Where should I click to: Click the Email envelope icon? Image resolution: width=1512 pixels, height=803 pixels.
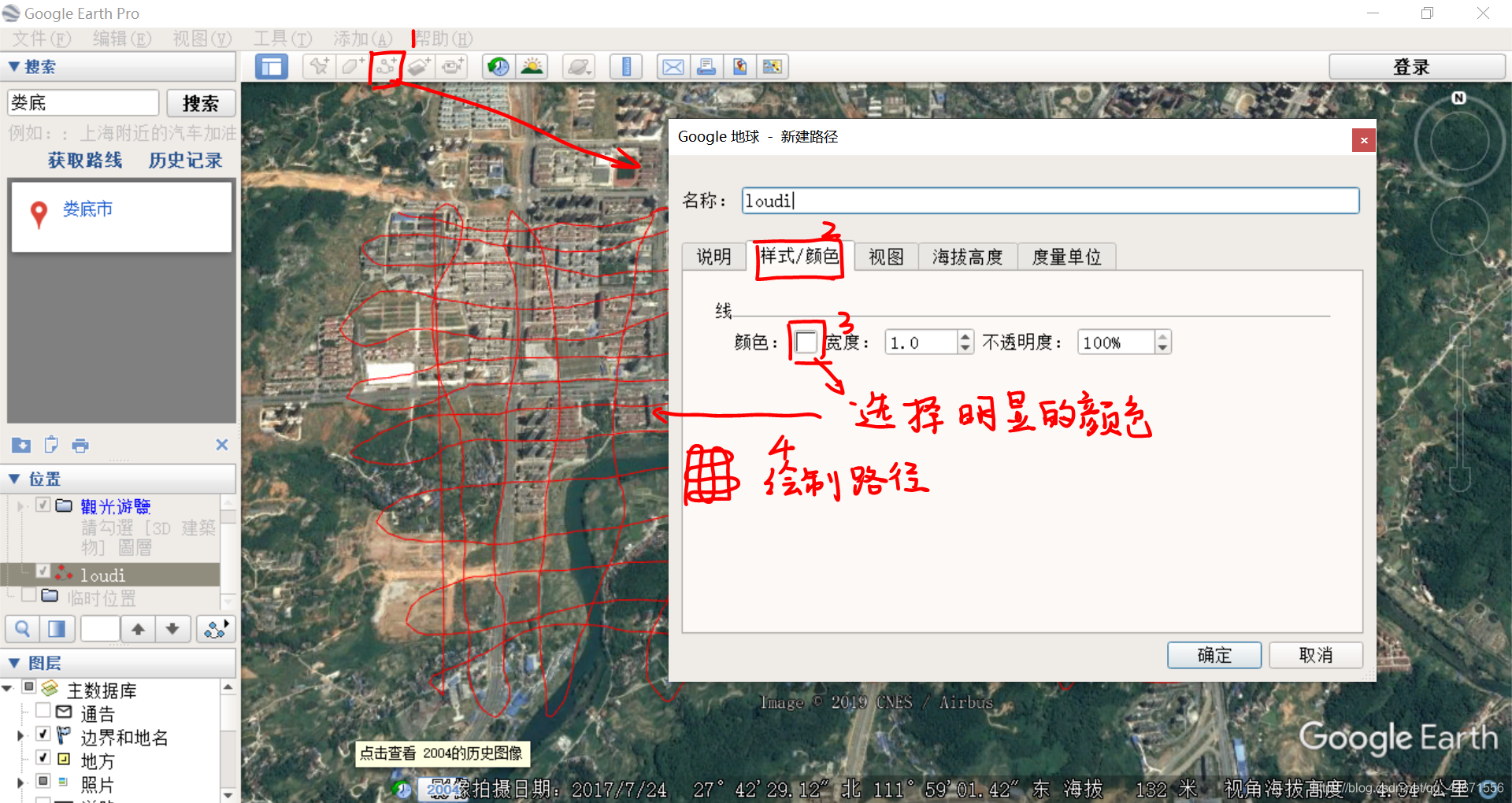pos(673,67)
